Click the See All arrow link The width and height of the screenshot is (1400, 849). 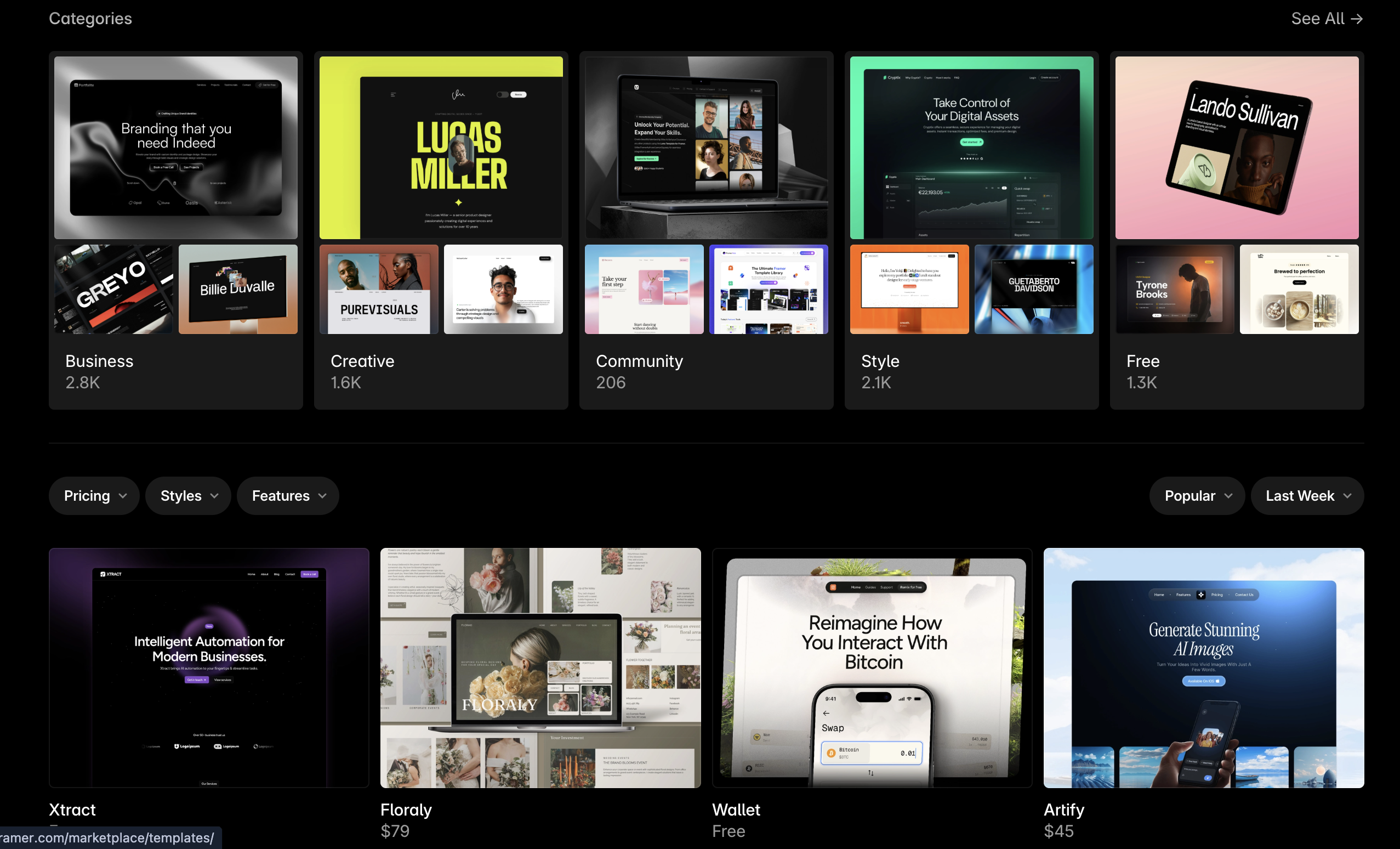pyautogui.click(x=1326, y=19)
